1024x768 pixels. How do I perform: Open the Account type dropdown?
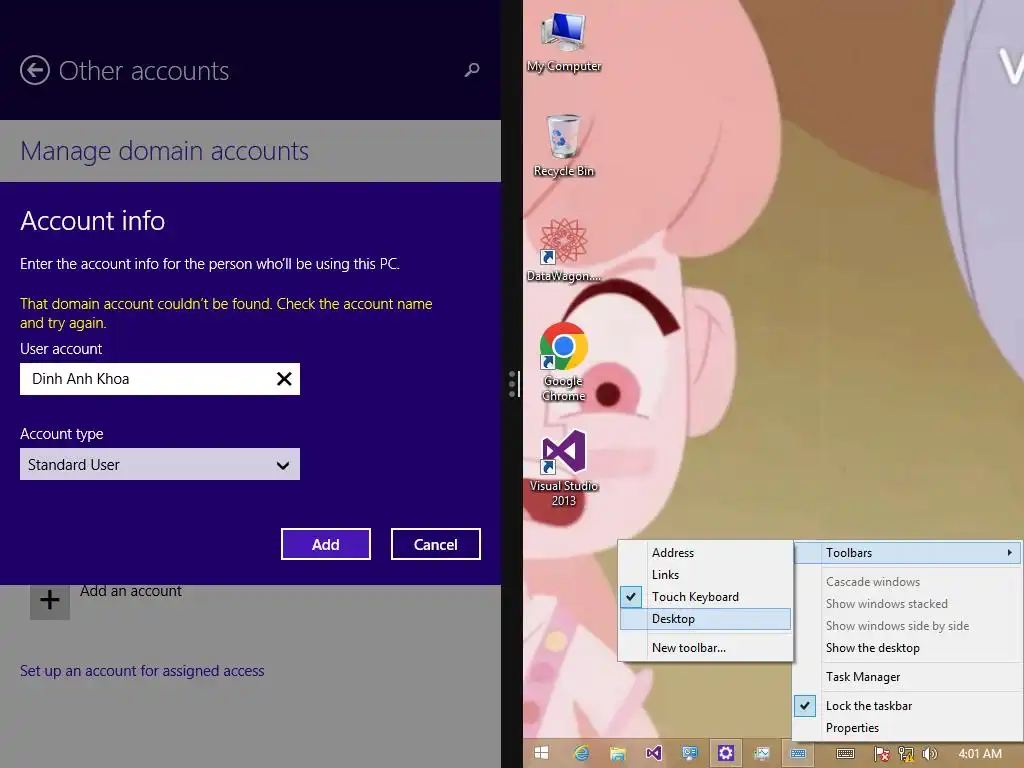tap(160, 464)
